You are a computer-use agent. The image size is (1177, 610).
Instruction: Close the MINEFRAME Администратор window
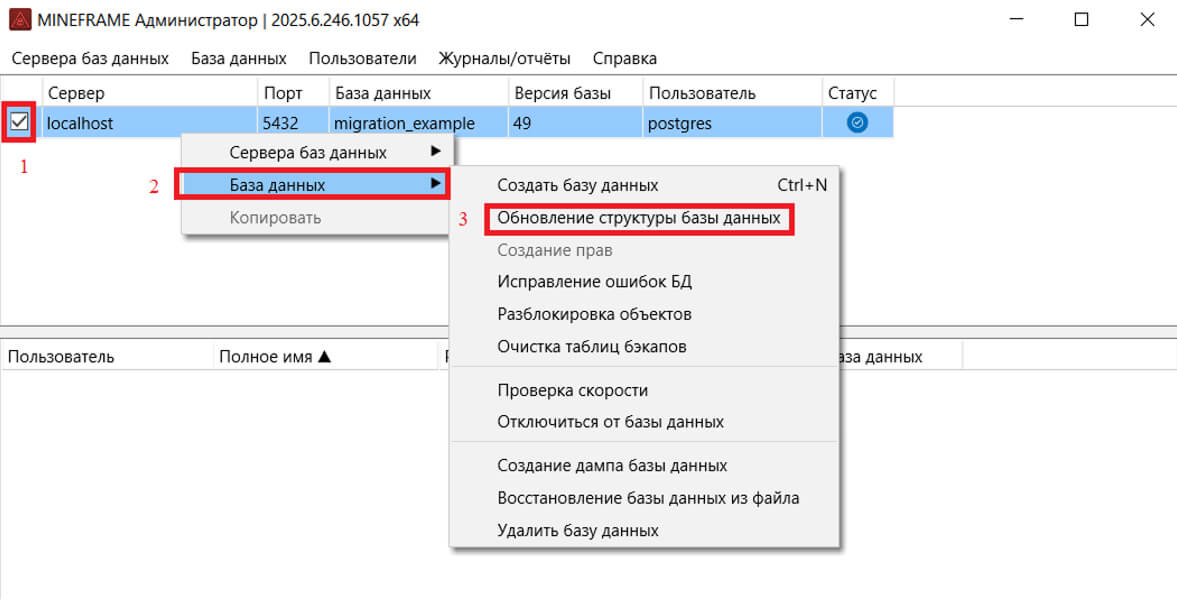pos(1147,20)
